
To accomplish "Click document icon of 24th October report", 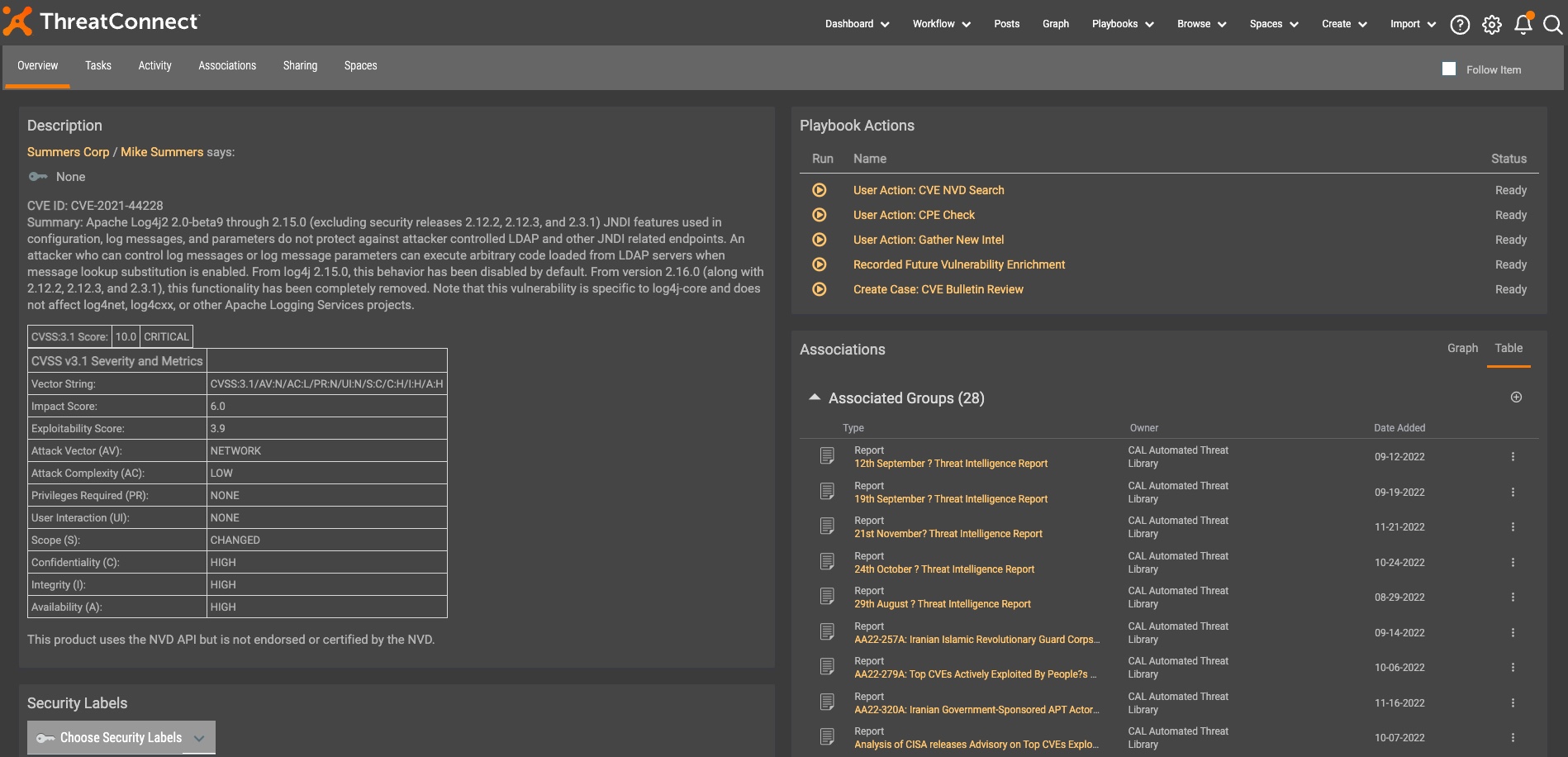I will [827, 562].
